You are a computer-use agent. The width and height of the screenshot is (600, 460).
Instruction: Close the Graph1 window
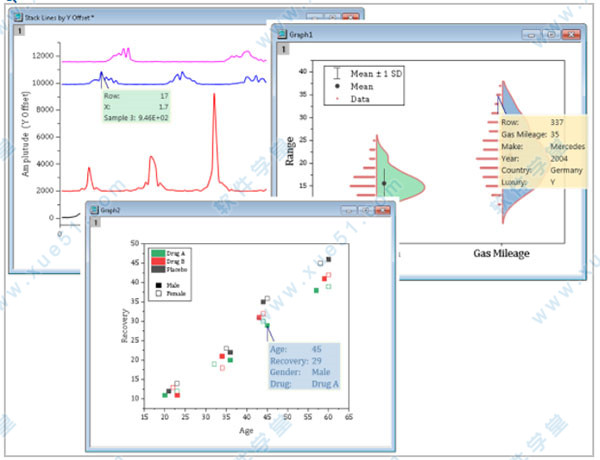pos(571,35)
